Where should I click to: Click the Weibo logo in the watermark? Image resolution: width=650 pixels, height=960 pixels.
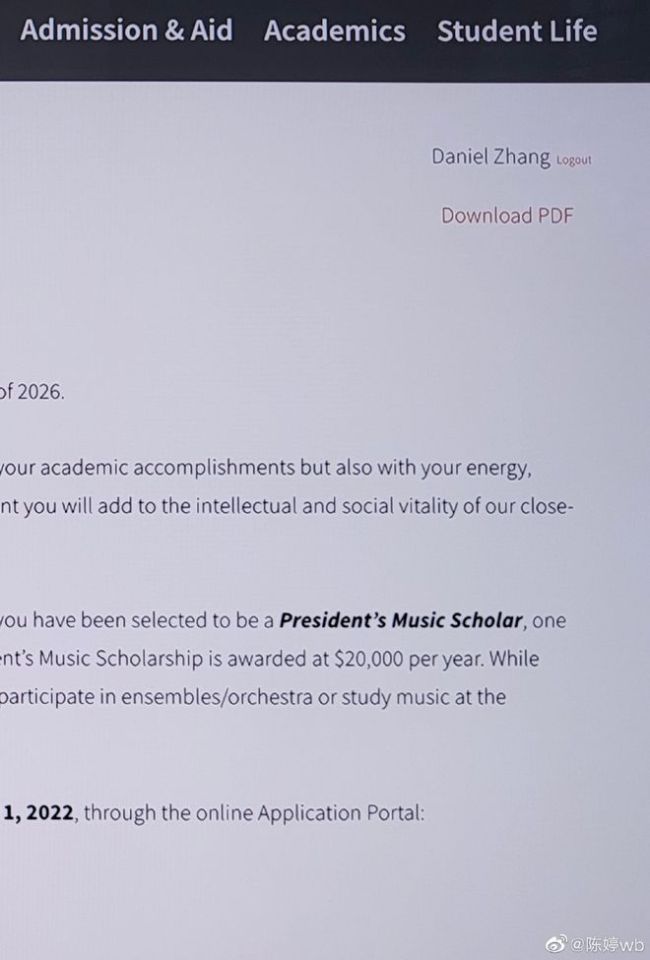(x=556, y=943)
